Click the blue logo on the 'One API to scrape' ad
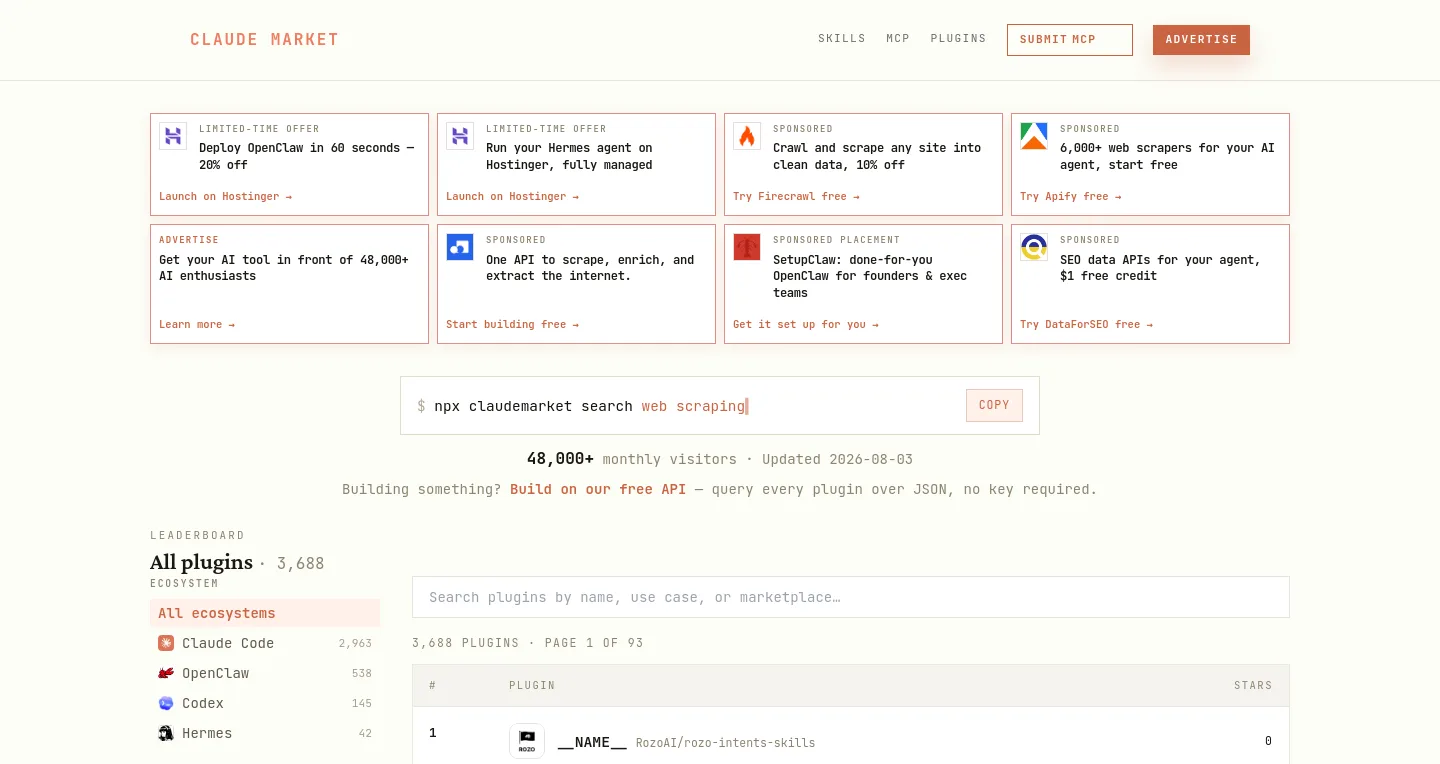 460,247
